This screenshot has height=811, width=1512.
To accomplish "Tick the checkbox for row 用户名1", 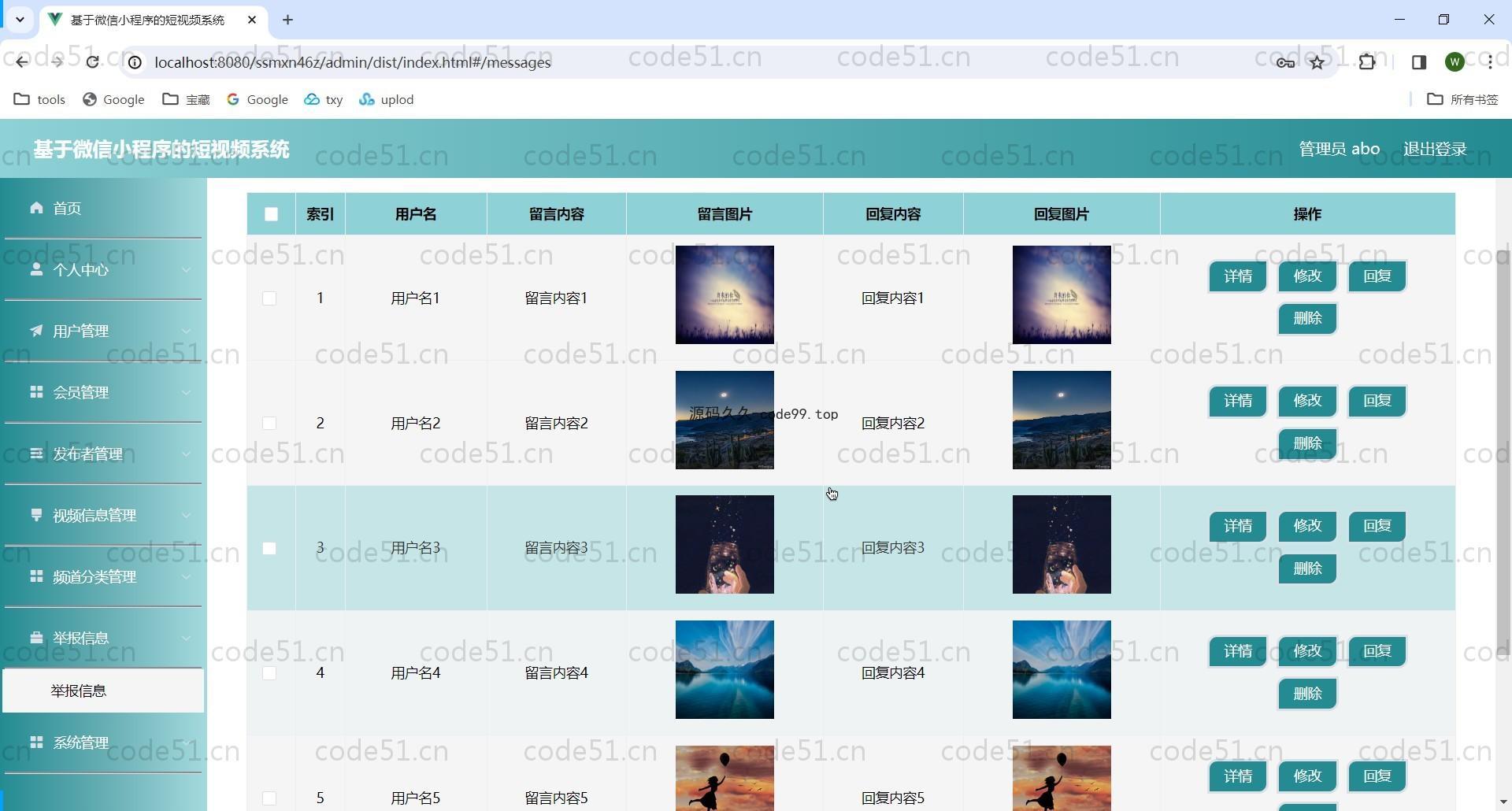I will (x=269, y=298).
